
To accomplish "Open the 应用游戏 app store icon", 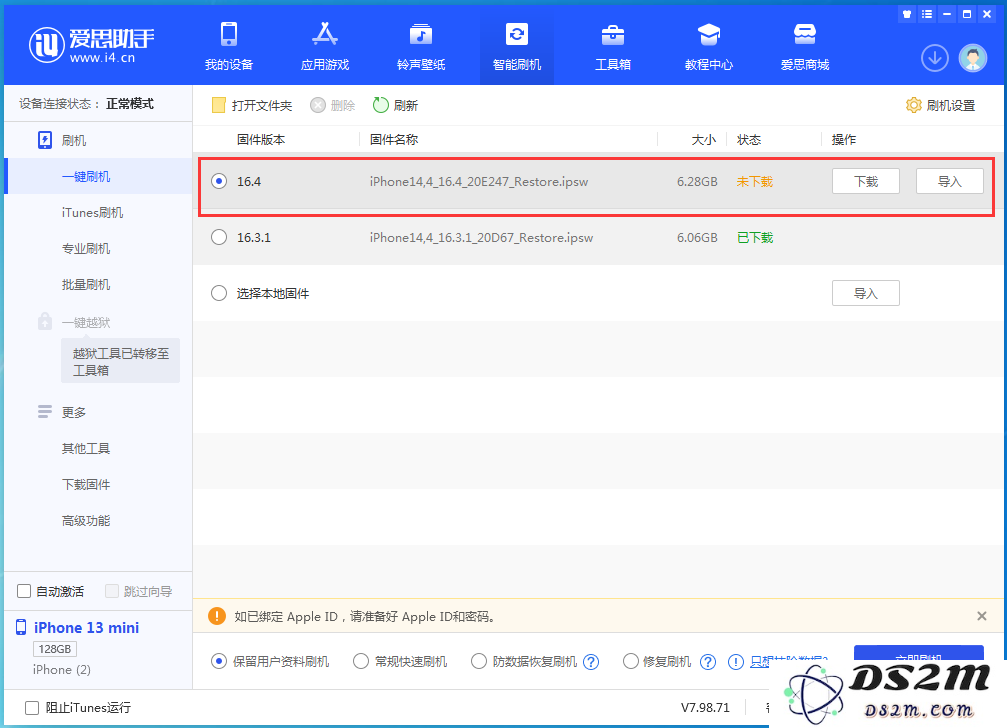I will tap(325, 35).
